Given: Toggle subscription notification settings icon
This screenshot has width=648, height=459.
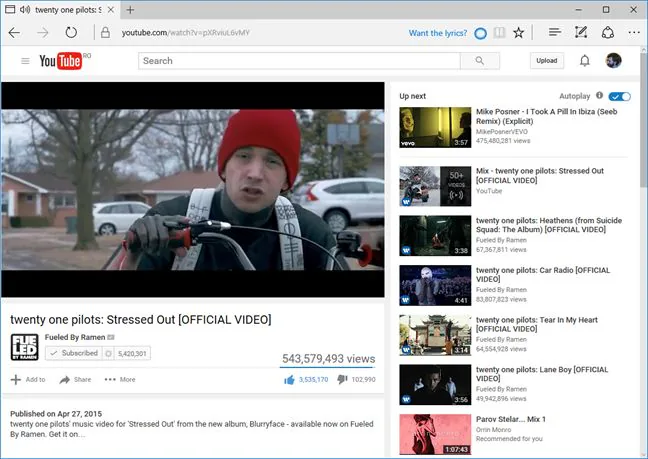Looking at the screenshot, I should pyautogui.click(x=108, y=354).
